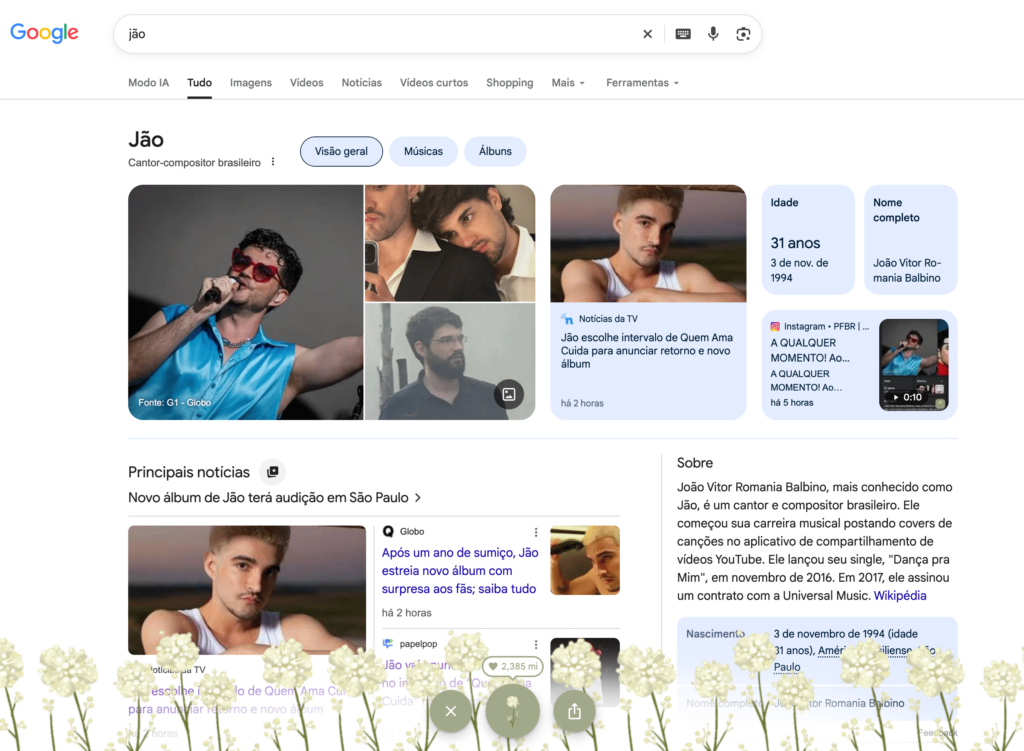Viewport: 1024px width, 751px height.
Task: Select the Visão geral chip
Action: 341,152
